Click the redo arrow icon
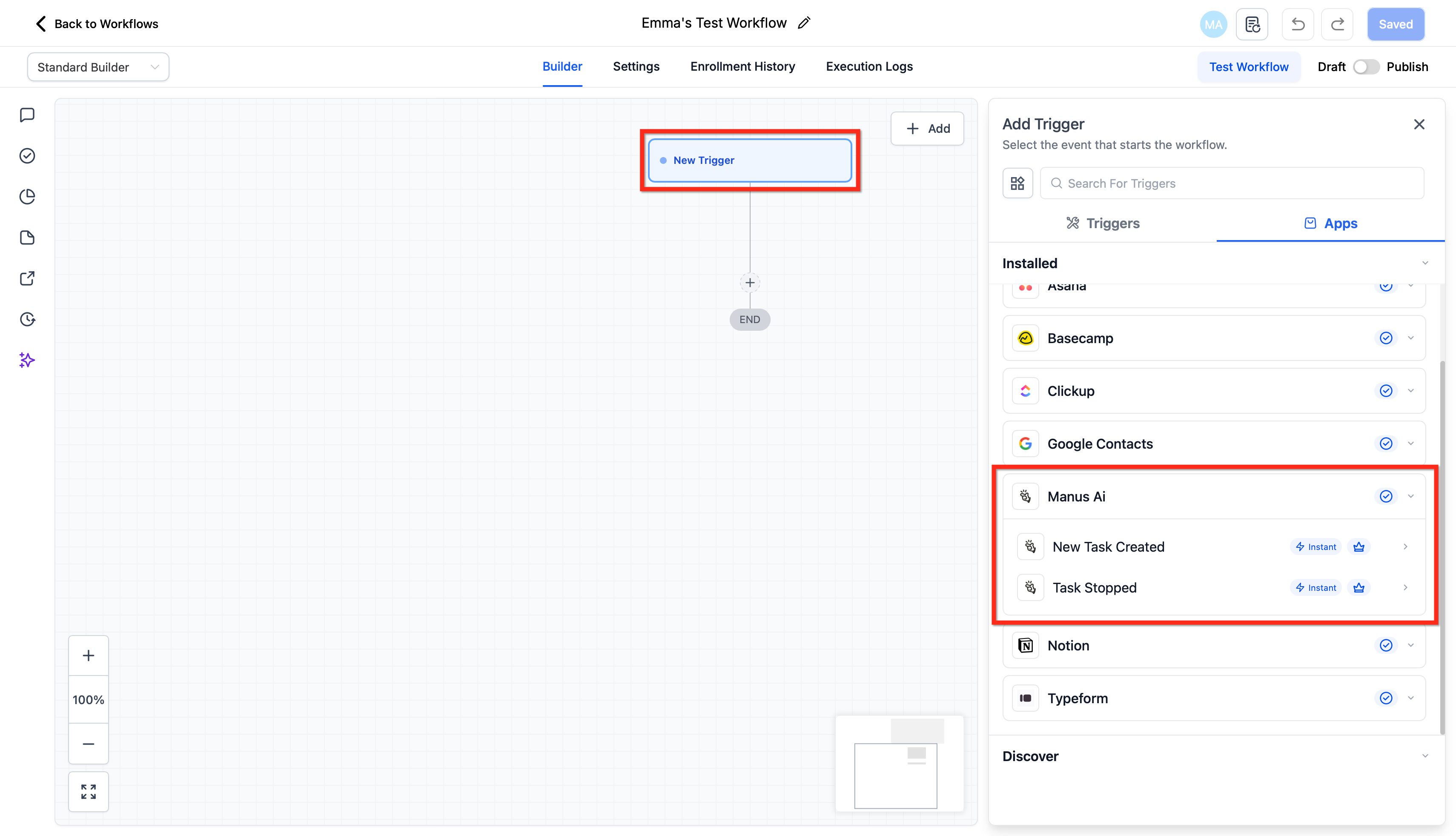 coord(1337,24)
